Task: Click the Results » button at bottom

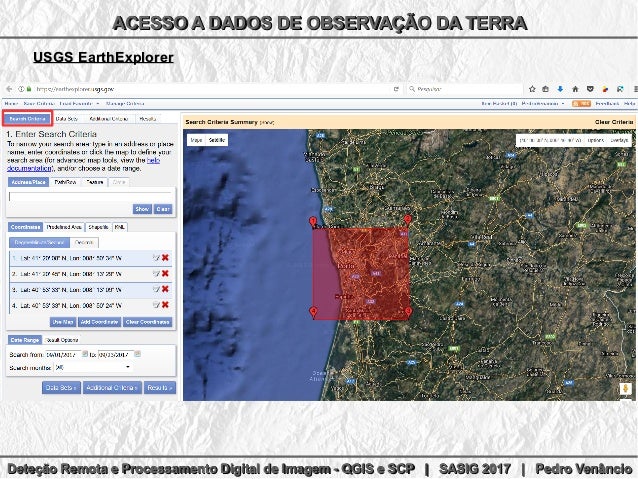Action: [x=160, y=388]
